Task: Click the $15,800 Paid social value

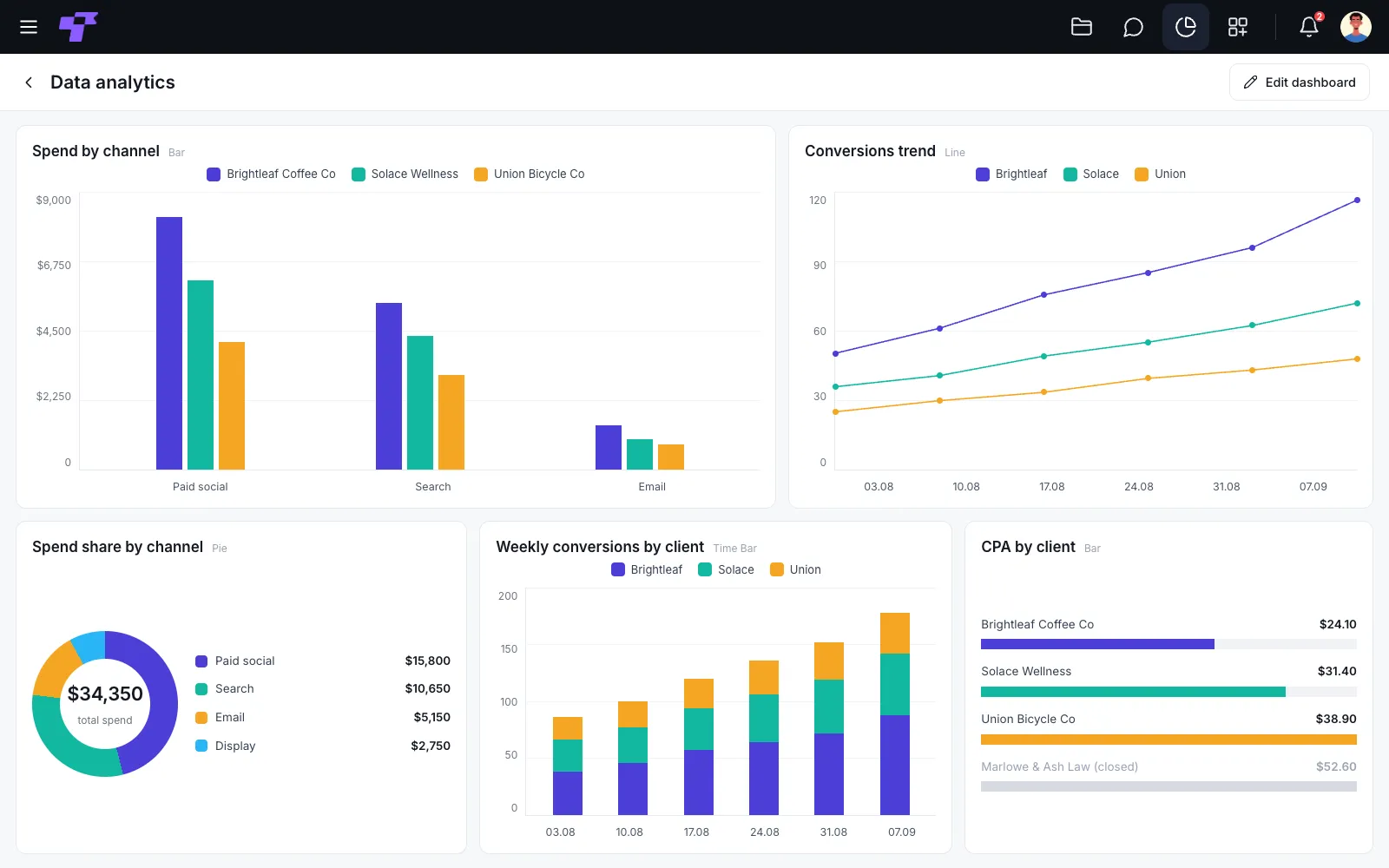Action: click(427, 661)
